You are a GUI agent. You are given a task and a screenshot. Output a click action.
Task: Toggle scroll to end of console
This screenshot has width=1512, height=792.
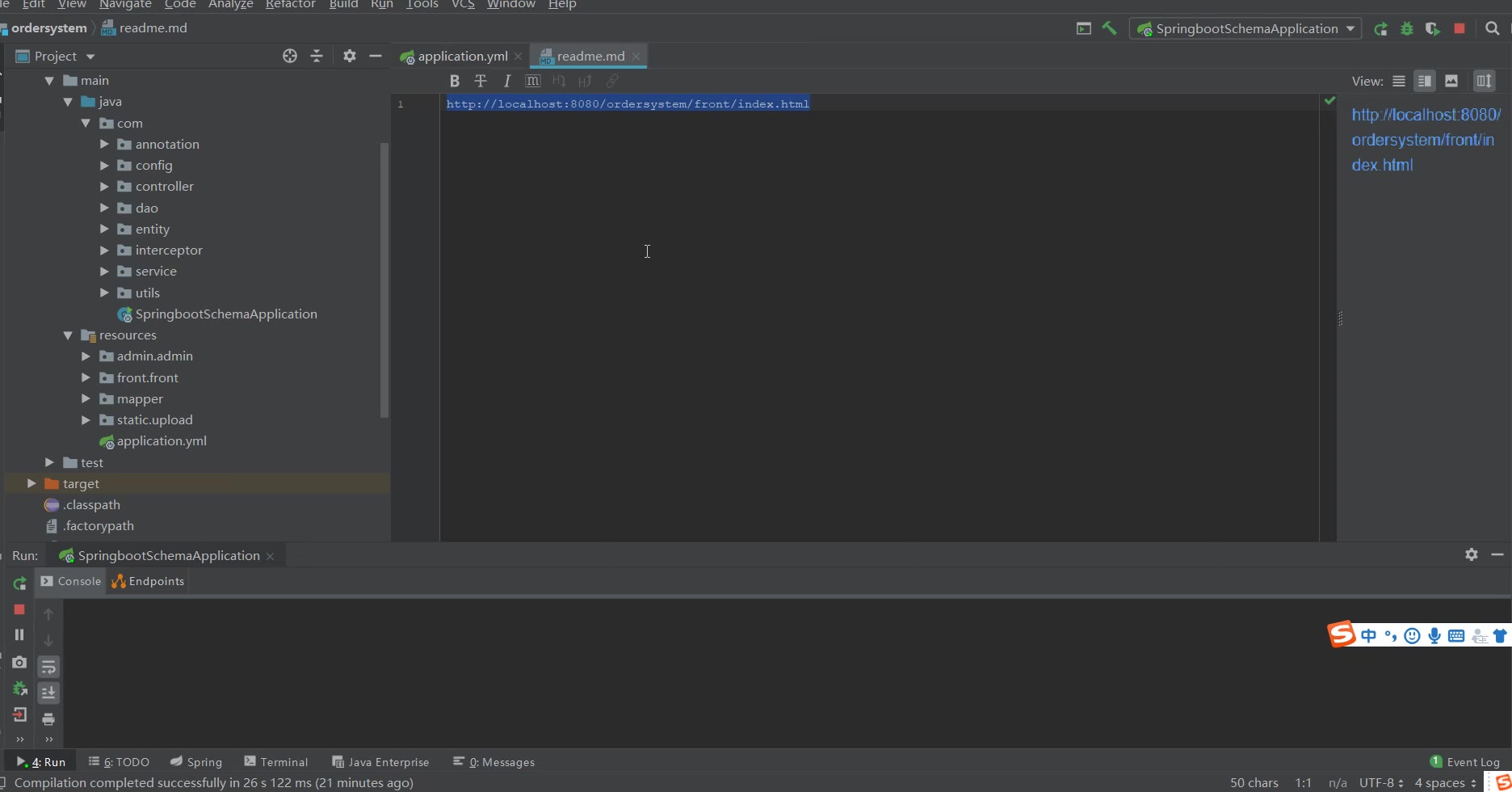[x=48, y=693]
